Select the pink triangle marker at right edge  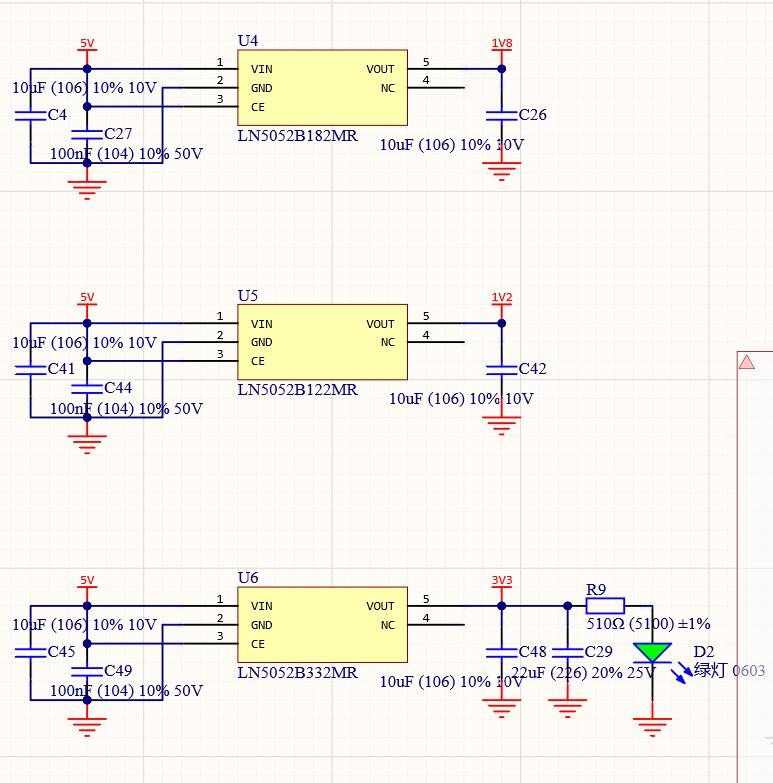(x=747, y=362)
